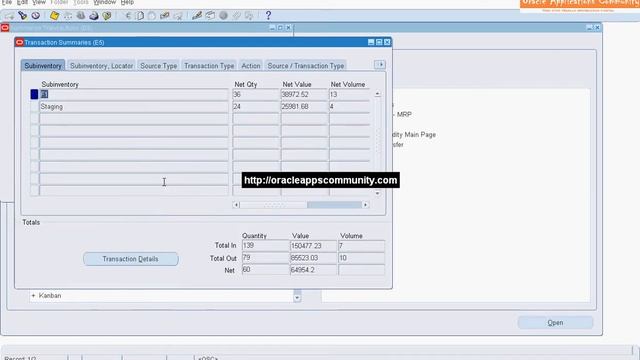Open the File menu
The height and width of the screenshot is (360, 640).
7,2
